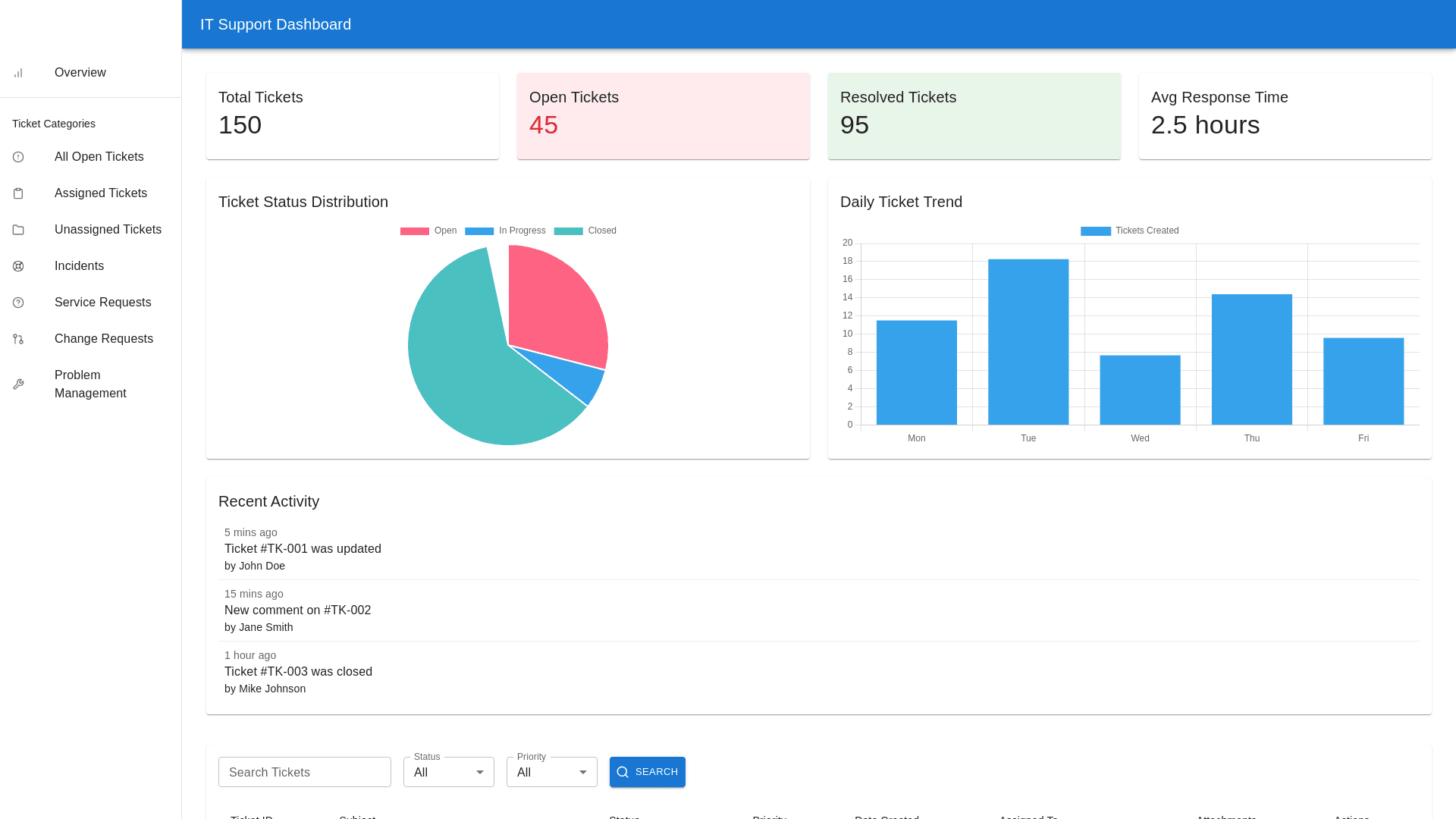
Task: Open the Status filter dropdown
Action: (x=448, y=772)
